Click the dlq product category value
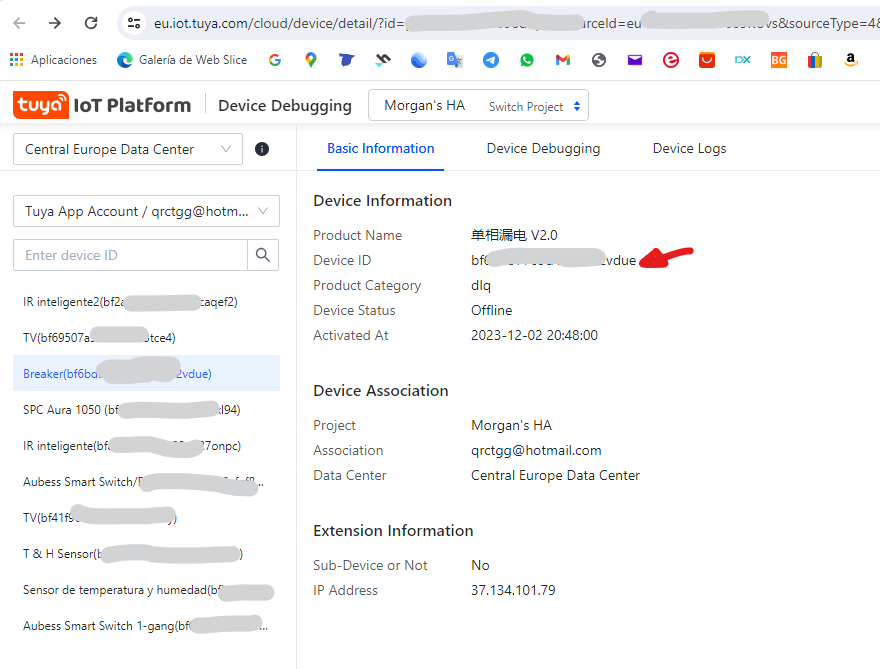Viewport: 880px width, 669px height. [481, 285]
